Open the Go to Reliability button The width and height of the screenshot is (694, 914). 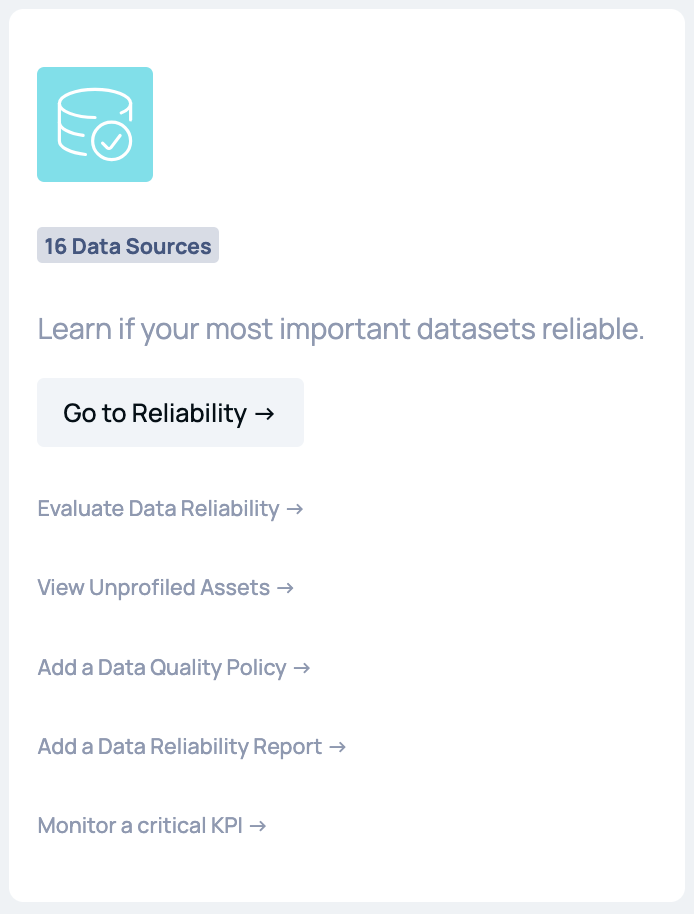pyautogui.click(x=170, y=413)
